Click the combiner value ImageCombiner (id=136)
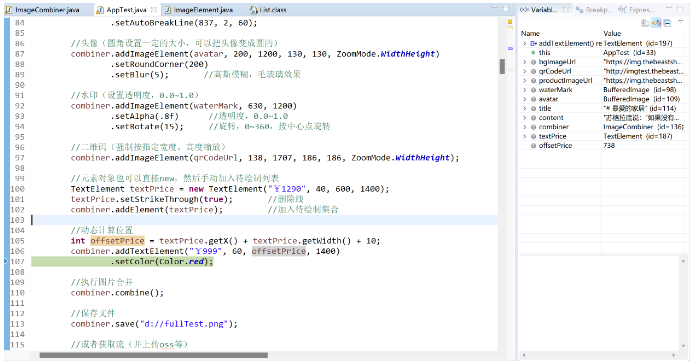Screen dimensions: 694x364 (x=644, y=127)
